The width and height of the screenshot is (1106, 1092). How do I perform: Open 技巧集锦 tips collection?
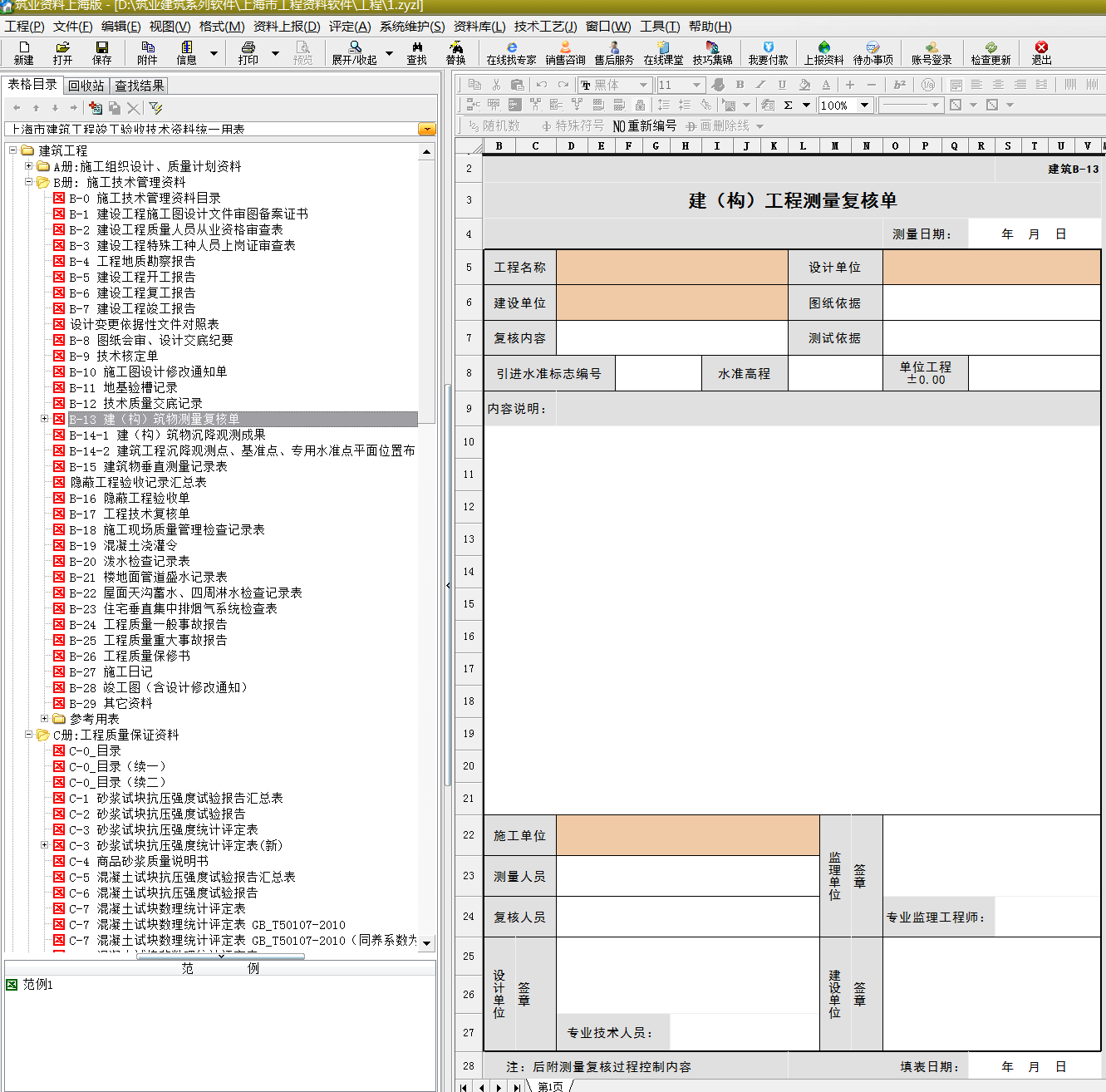(713, 53)
